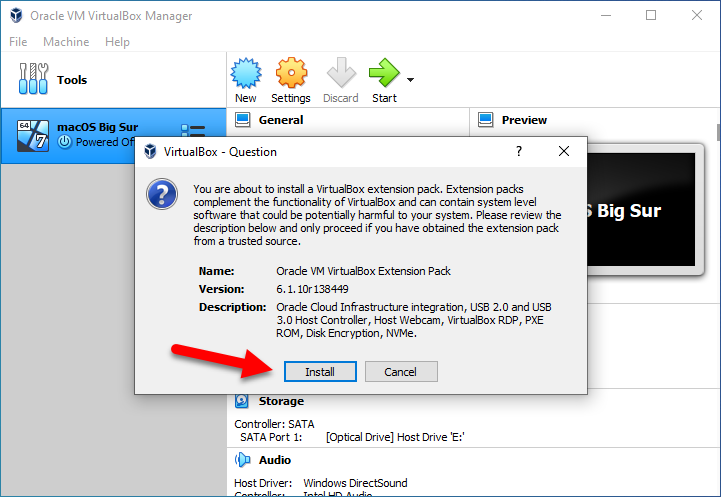Open the Settings gear icon

pyautogui.click(x=291, y=73)
